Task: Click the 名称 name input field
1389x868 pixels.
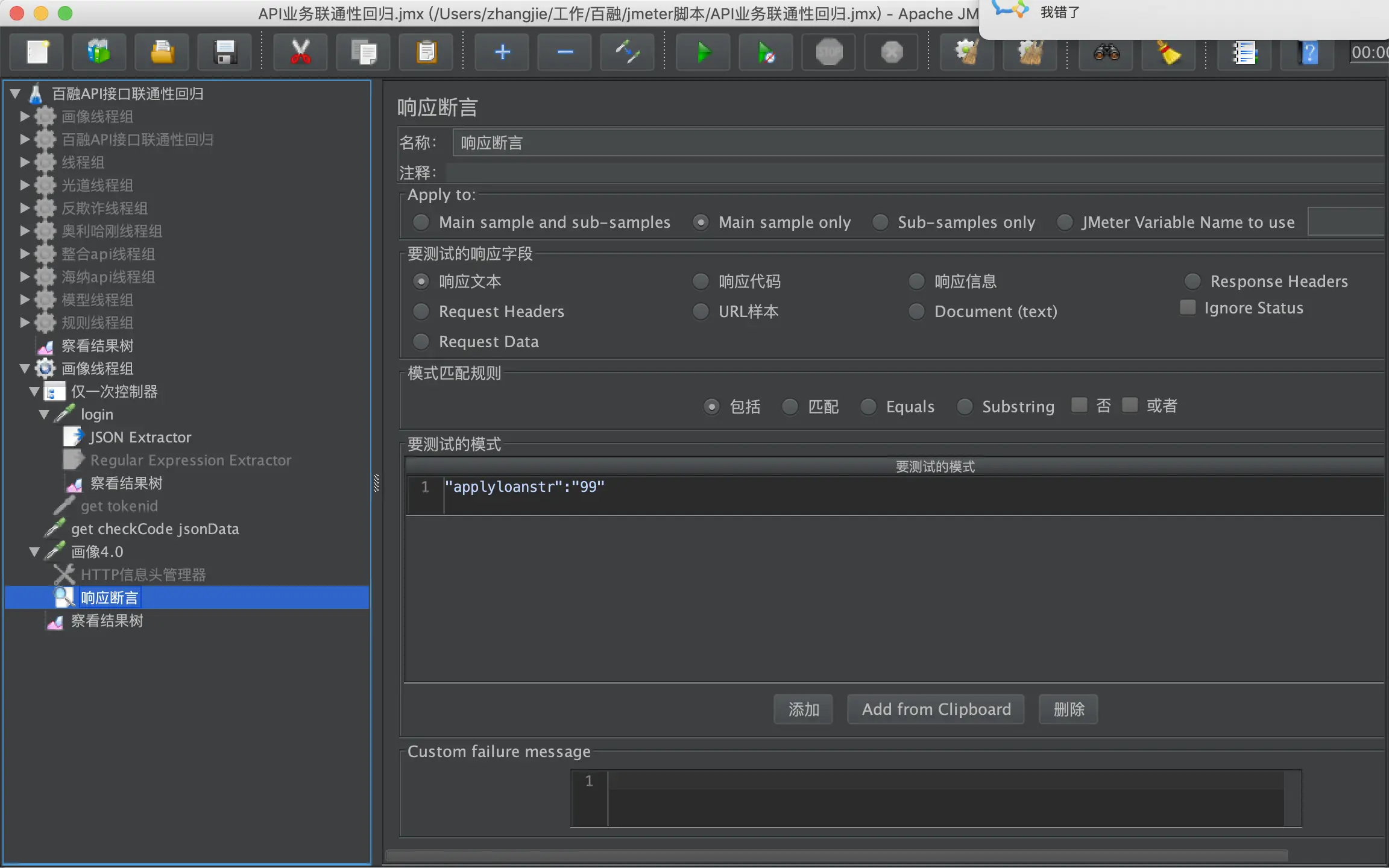Action: pyautogui.click(x=904, y=143)
